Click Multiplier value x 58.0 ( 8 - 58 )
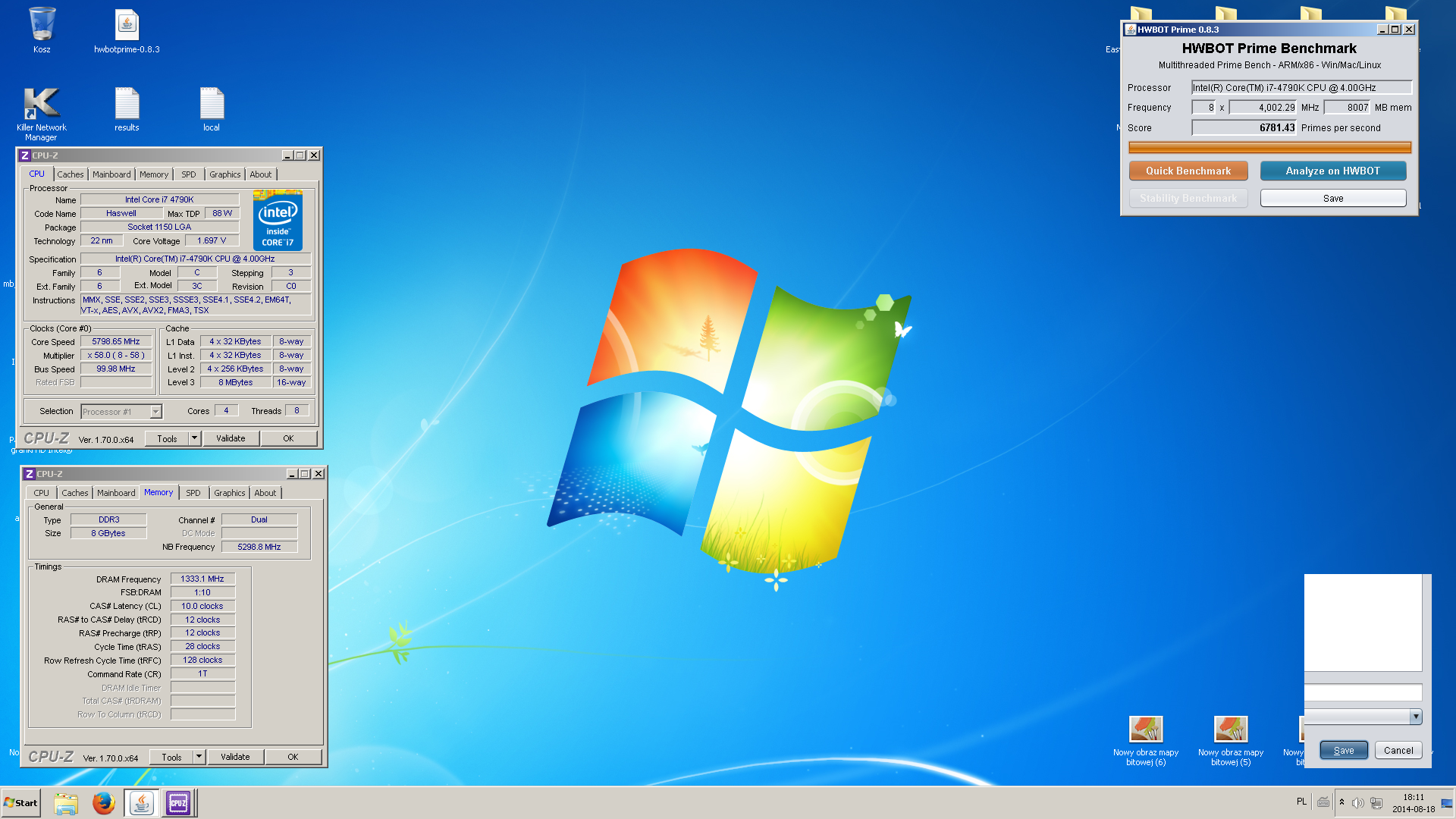This screenshot has width=1456, height=819. (116, 356)
